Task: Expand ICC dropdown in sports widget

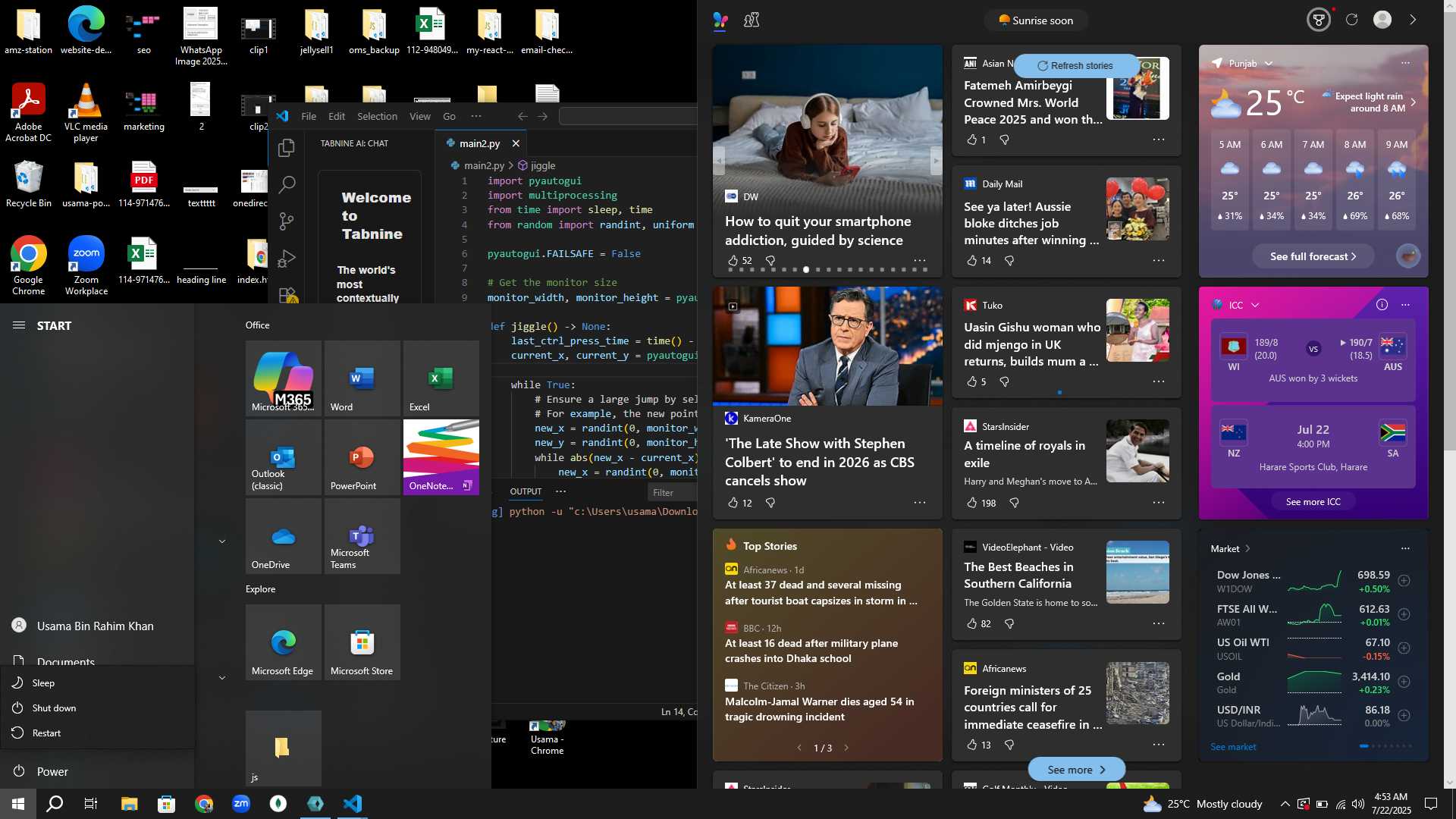Action: (1255, 305)
